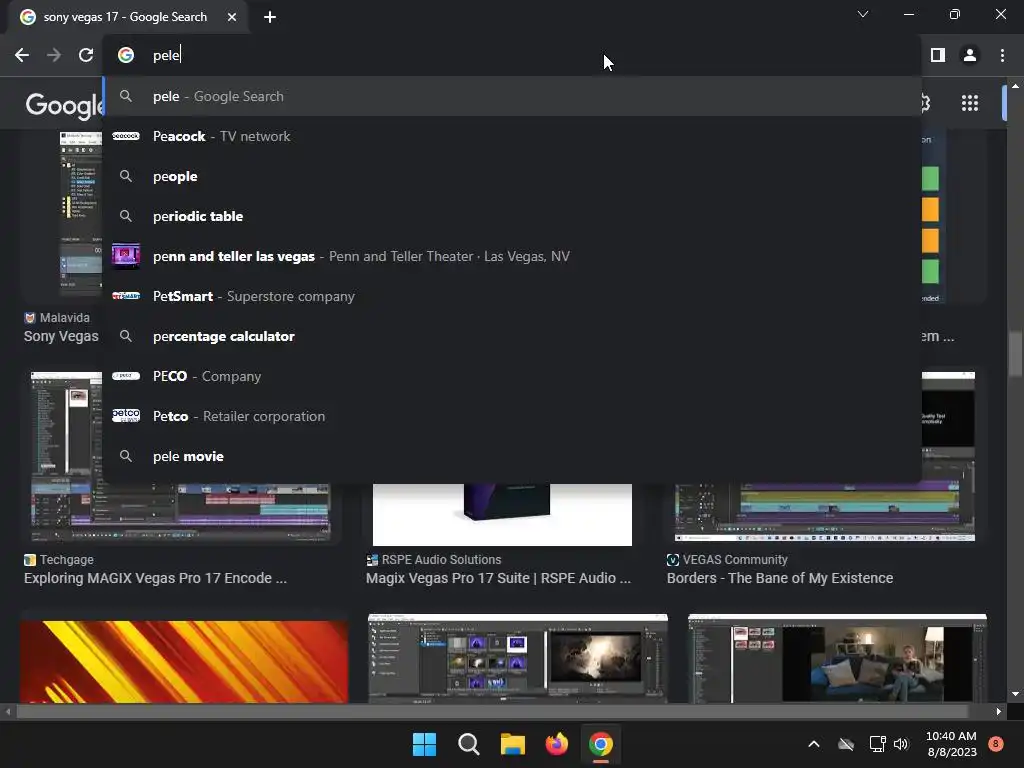Viewport: 1024px width, 768px height.
Task: Click the browser Forward arrow
Action: [x=54, y=56]
